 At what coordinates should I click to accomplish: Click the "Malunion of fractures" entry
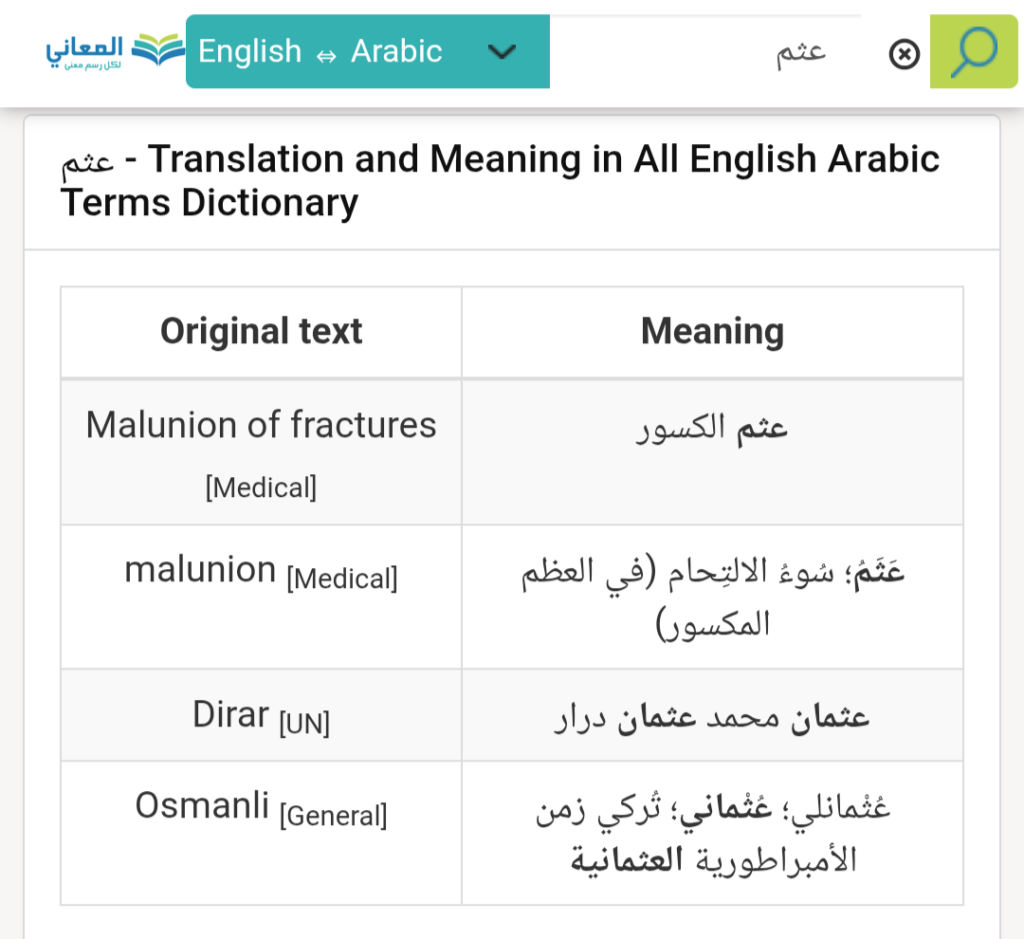click(261, 425)
